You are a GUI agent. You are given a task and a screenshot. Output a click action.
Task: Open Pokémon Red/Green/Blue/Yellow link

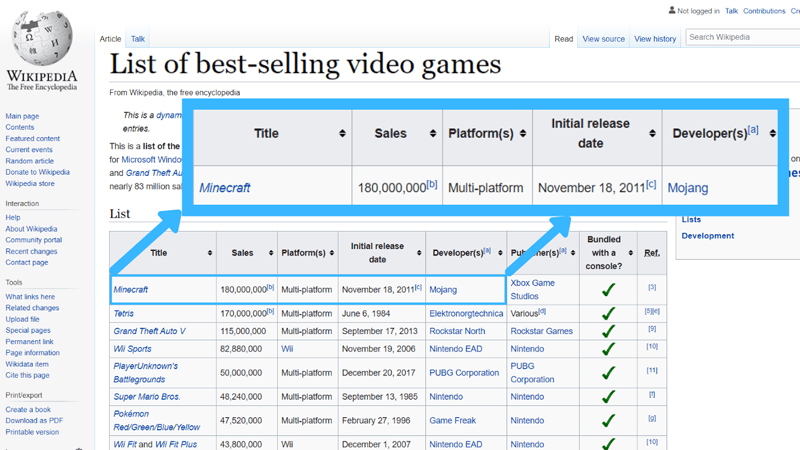click(x=157, y=420)
